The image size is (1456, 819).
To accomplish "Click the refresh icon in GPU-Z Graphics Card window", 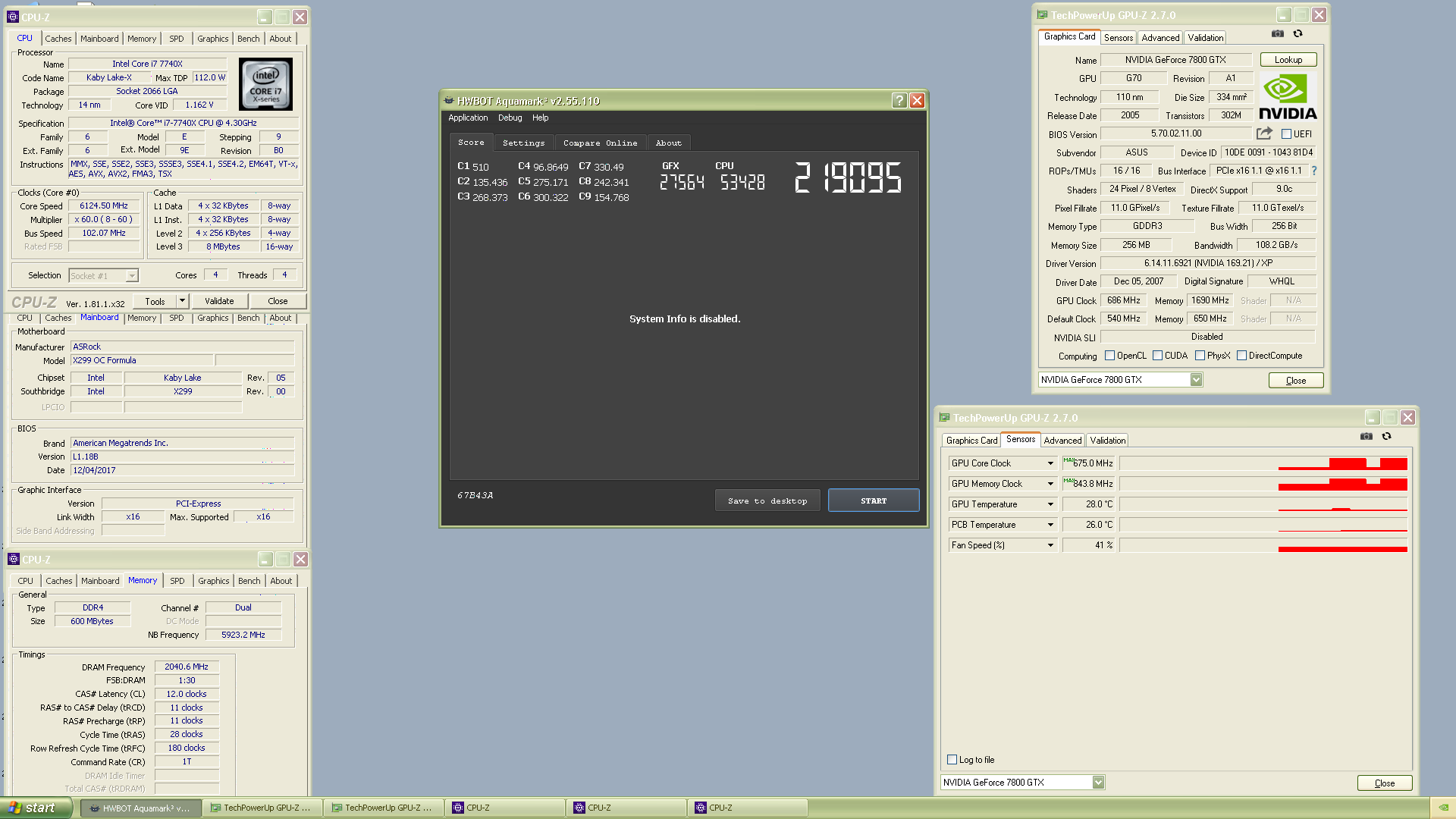I will [1298, 34].
